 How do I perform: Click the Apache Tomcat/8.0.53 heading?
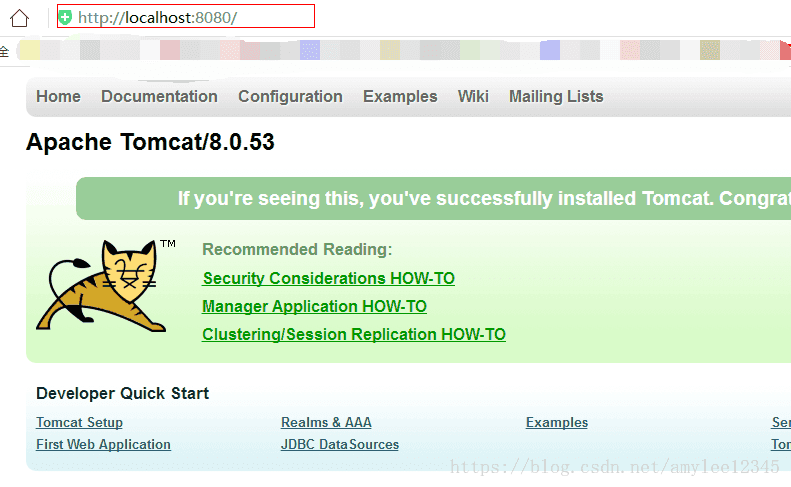(150, 142)
